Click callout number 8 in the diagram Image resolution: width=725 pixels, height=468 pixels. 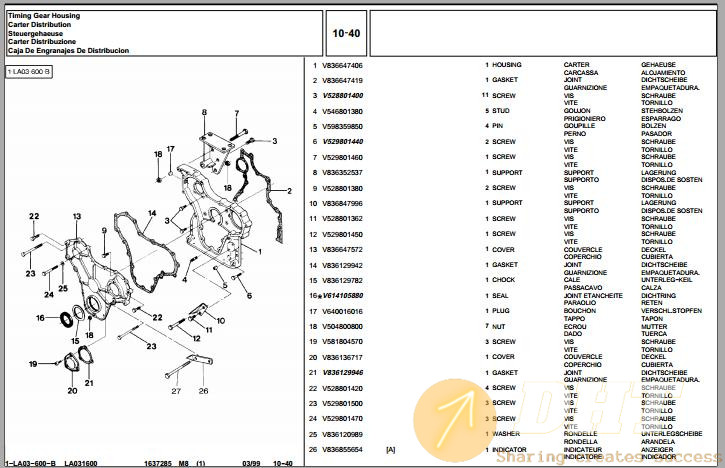204,112
